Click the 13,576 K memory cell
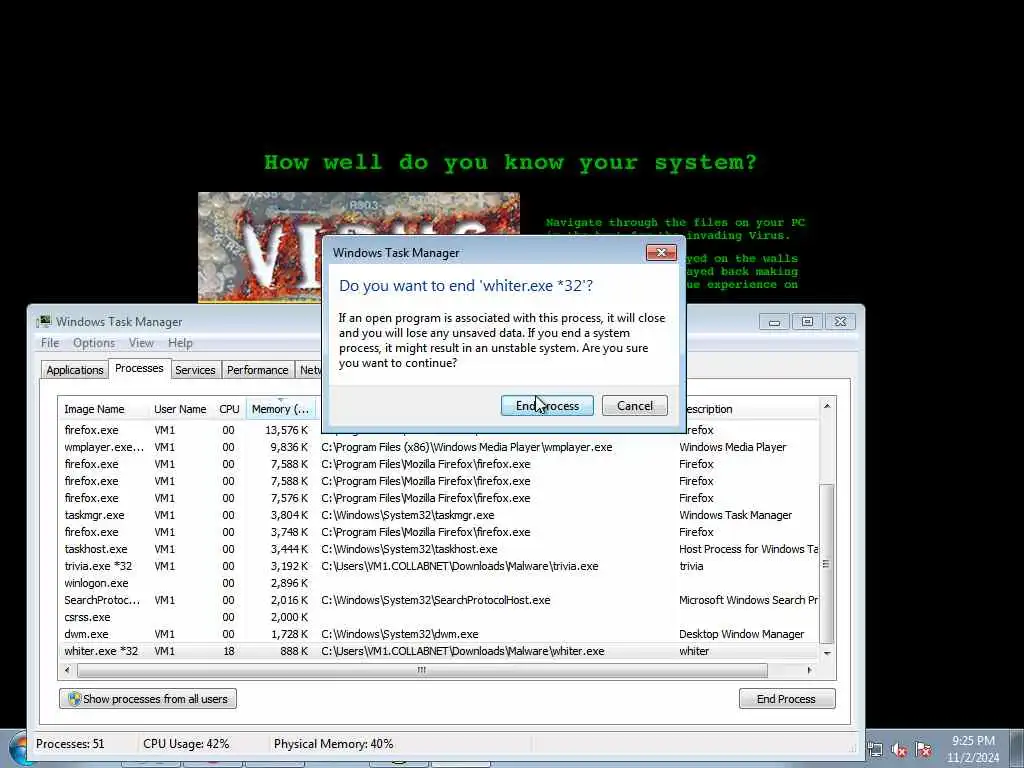The image size is (1024, 768). (286, 430)
